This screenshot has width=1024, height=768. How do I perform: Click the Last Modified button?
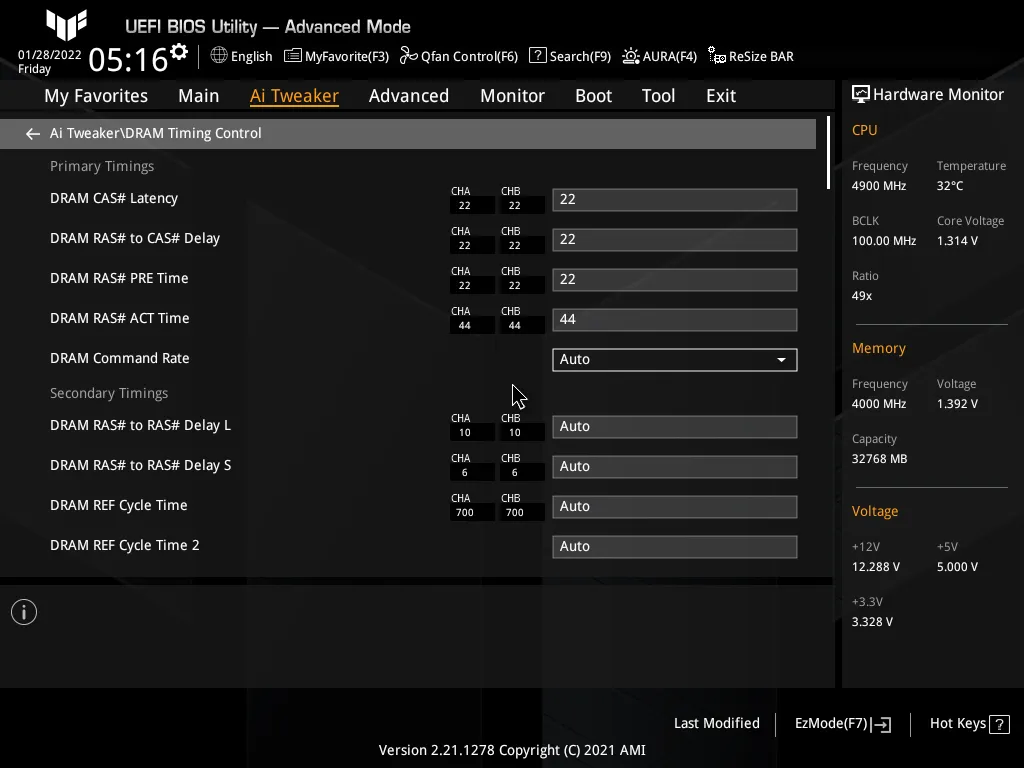pos(716,724)
